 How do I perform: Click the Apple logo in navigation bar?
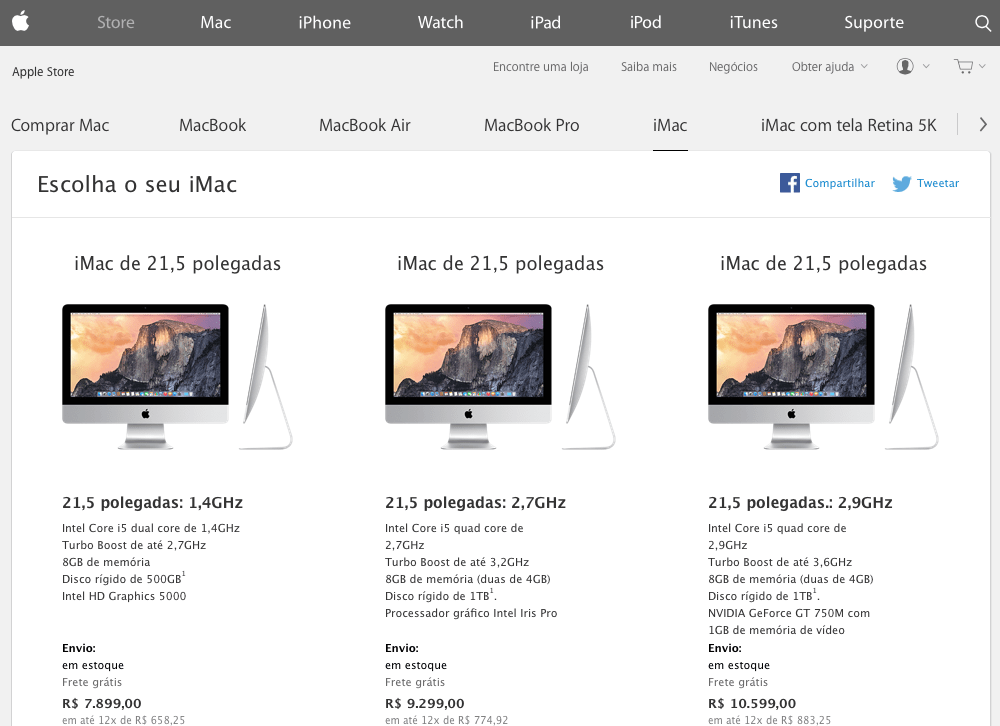(20, 22)
